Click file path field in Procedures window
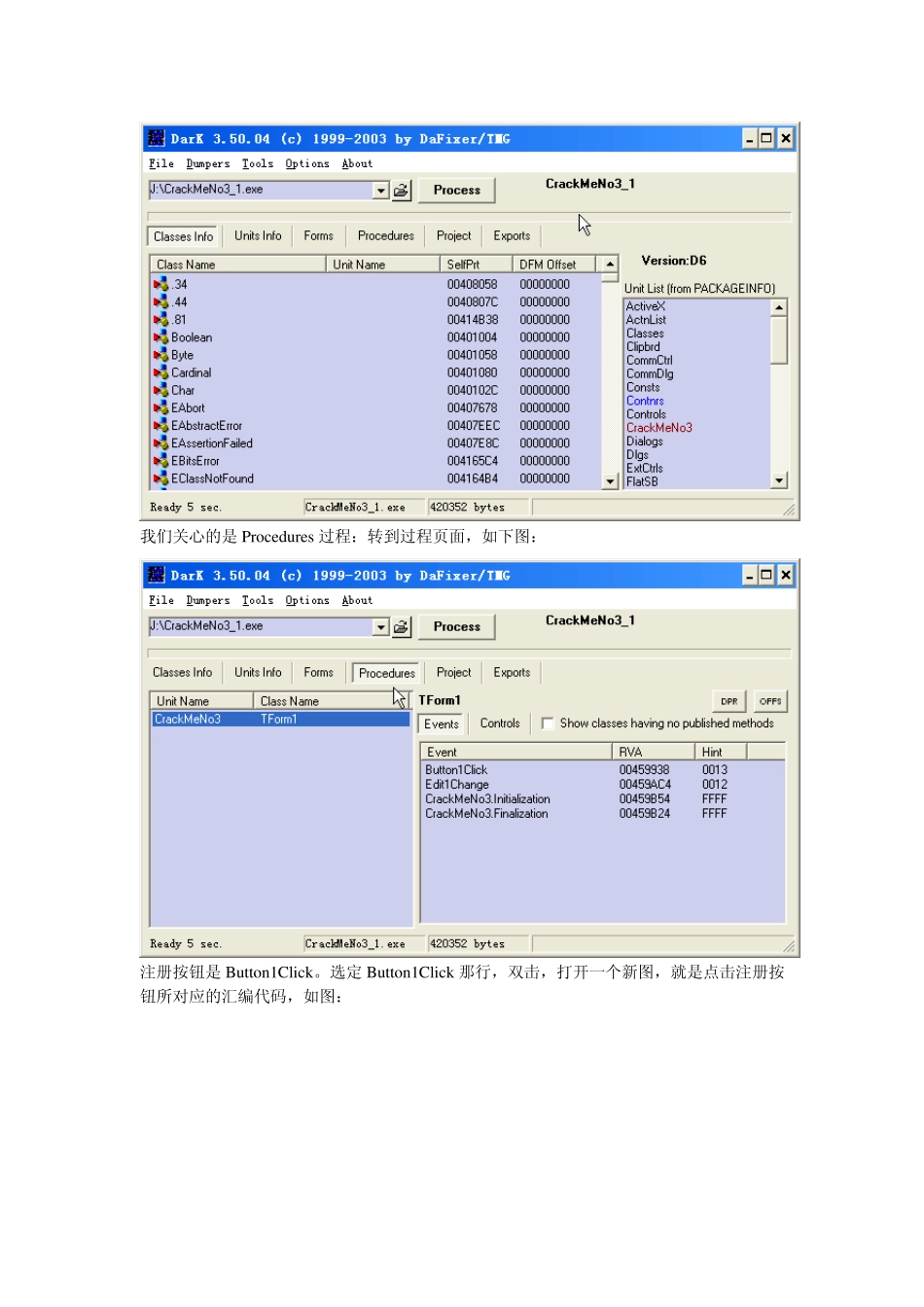The image size is (924, 1307). (x=261, y=627)
